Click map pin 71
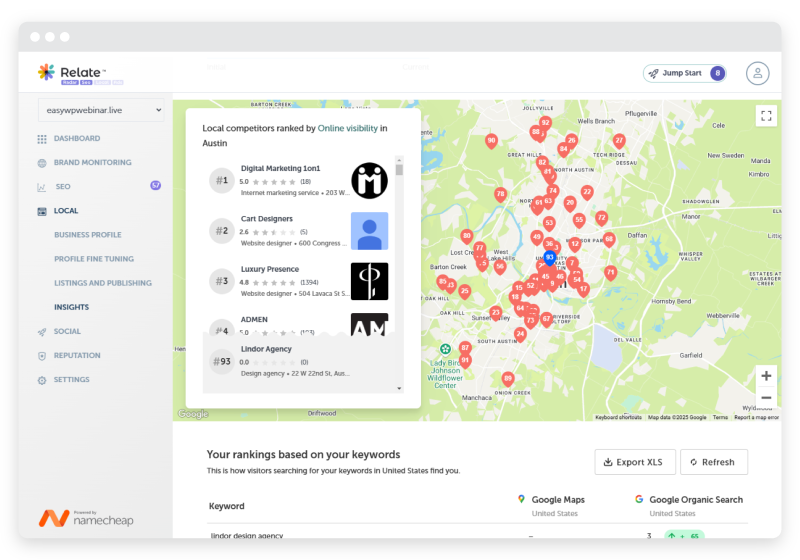 [x=611, y=273]
